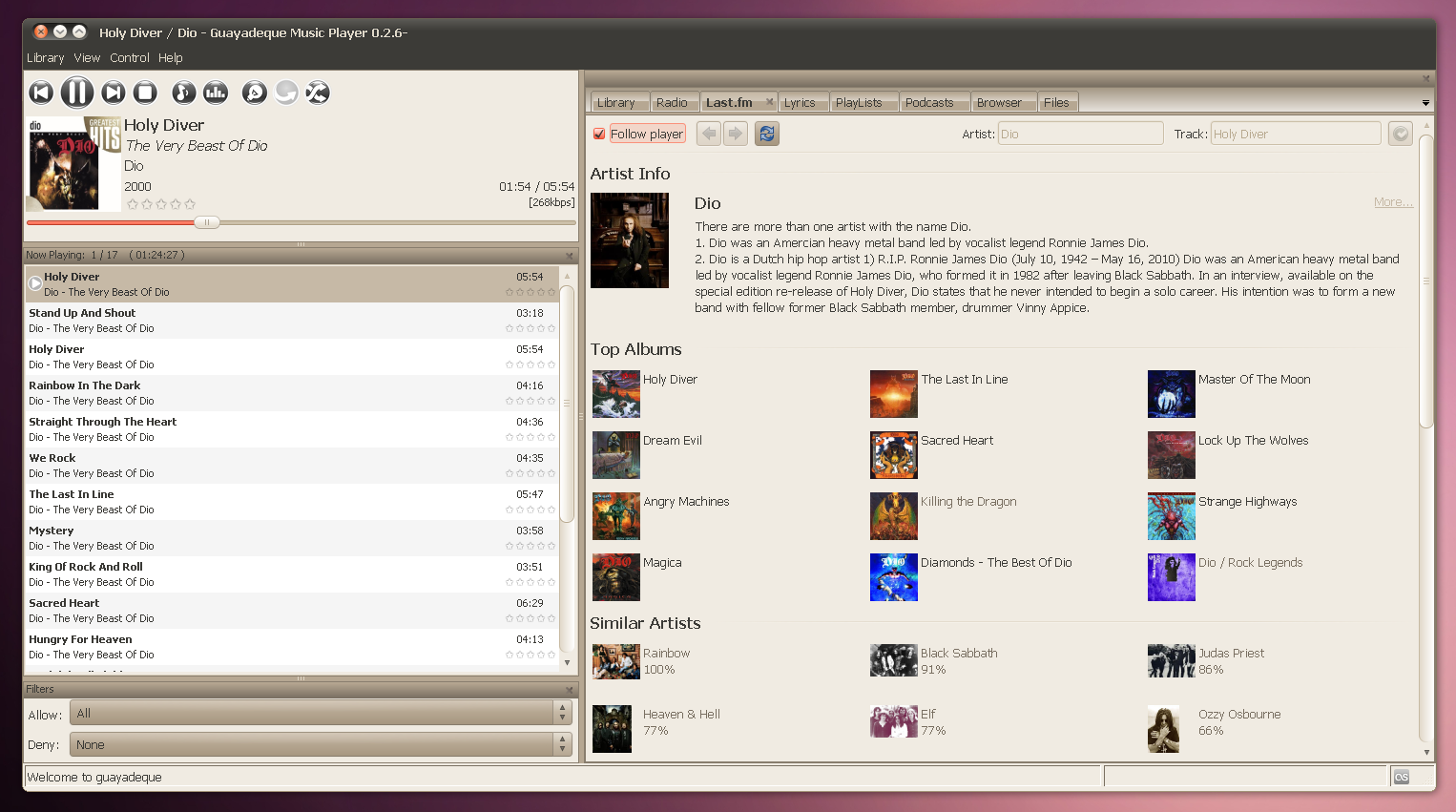Viewport: 1456px width, 812px height.
Task: Click the Angry Machines album cover
Action: pyautogui.click(x=616, y=516)
